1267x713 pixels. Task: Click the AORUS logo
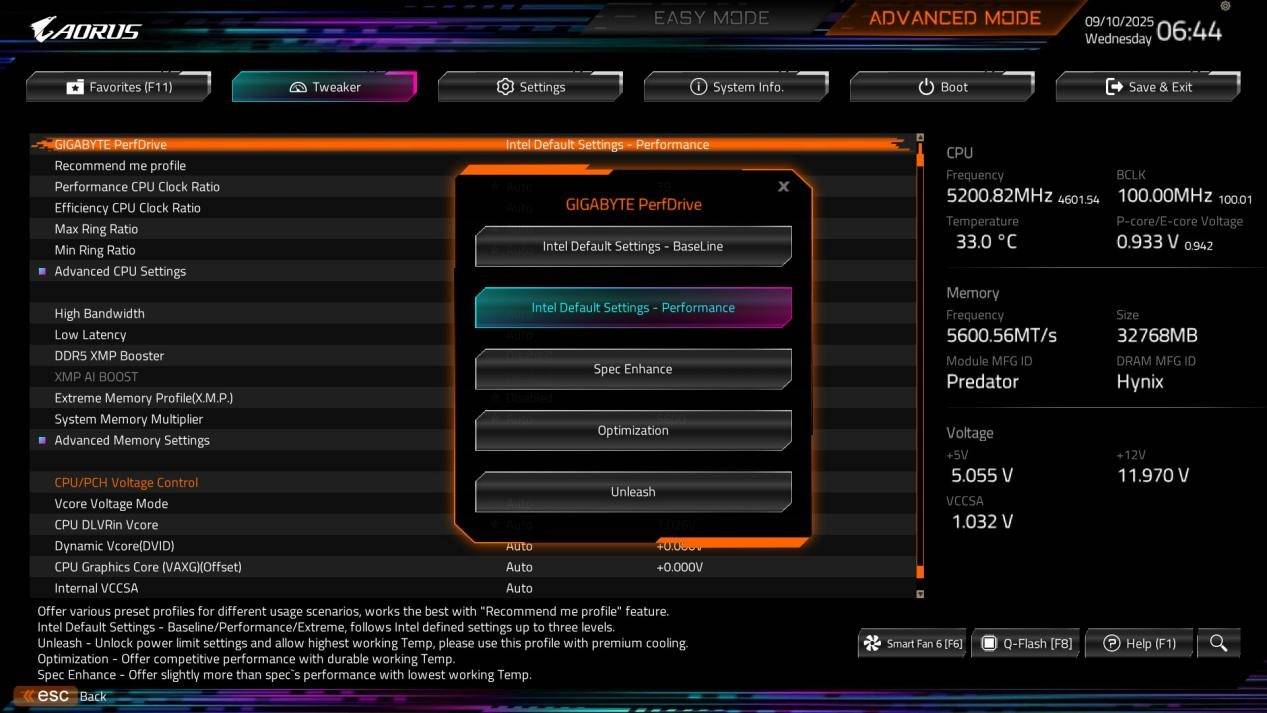point(86,30)
